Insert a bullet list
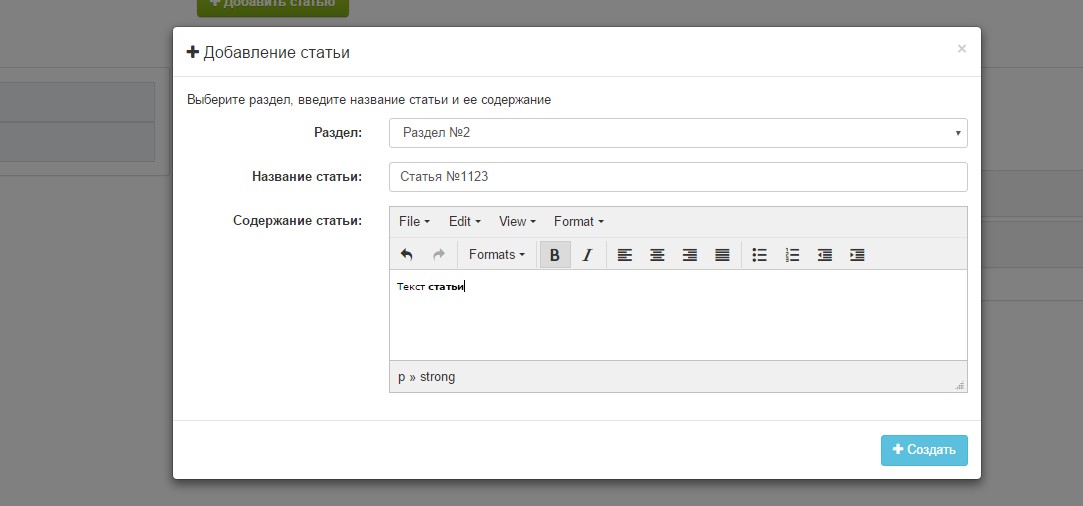This screenshot has height=506, width=1083. pyautogui.click(x=760, y=255)
